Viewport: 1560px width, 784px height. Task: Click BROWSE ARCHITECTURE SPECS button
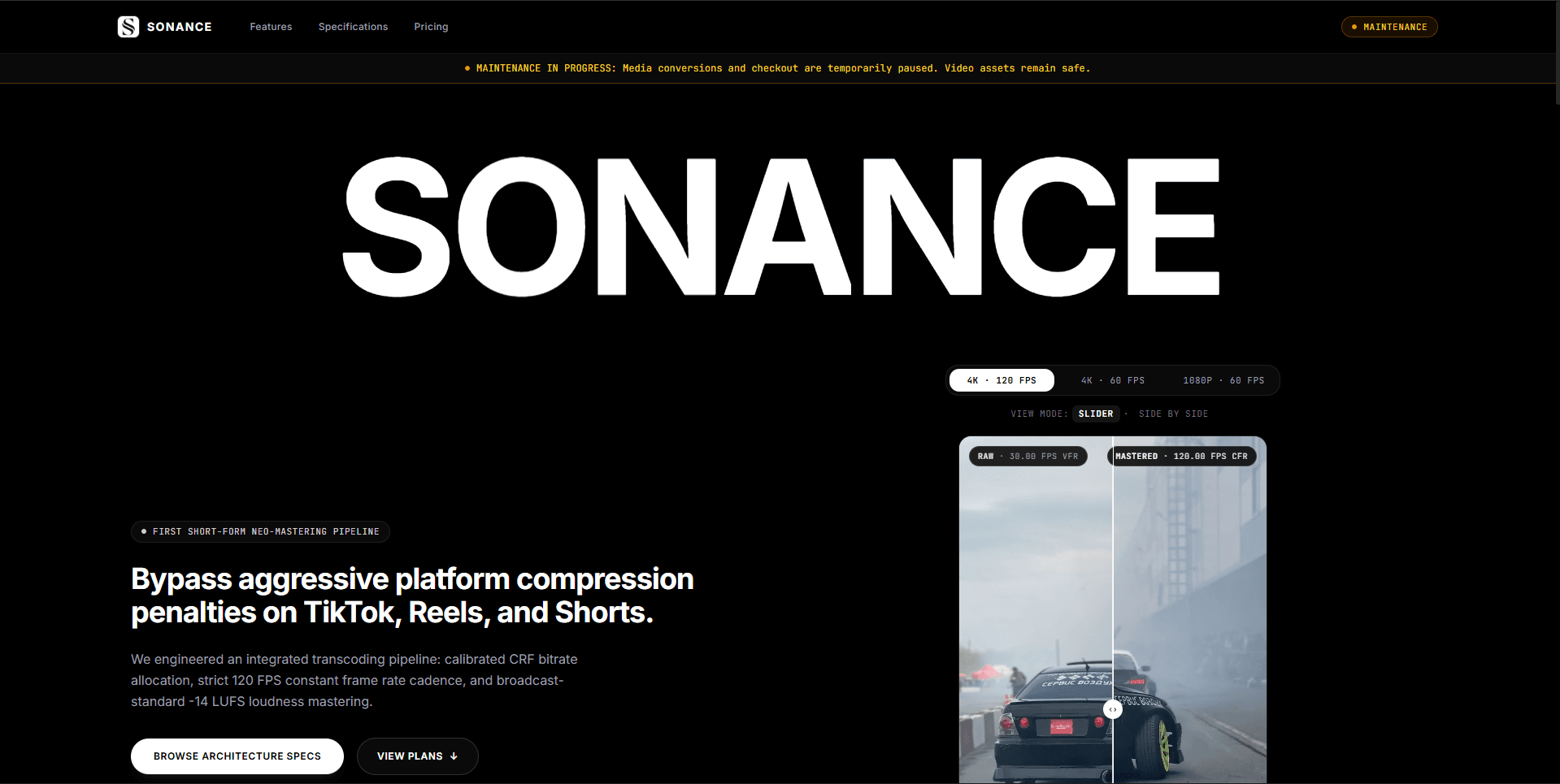pyautogui.click(x=237, y=756)
